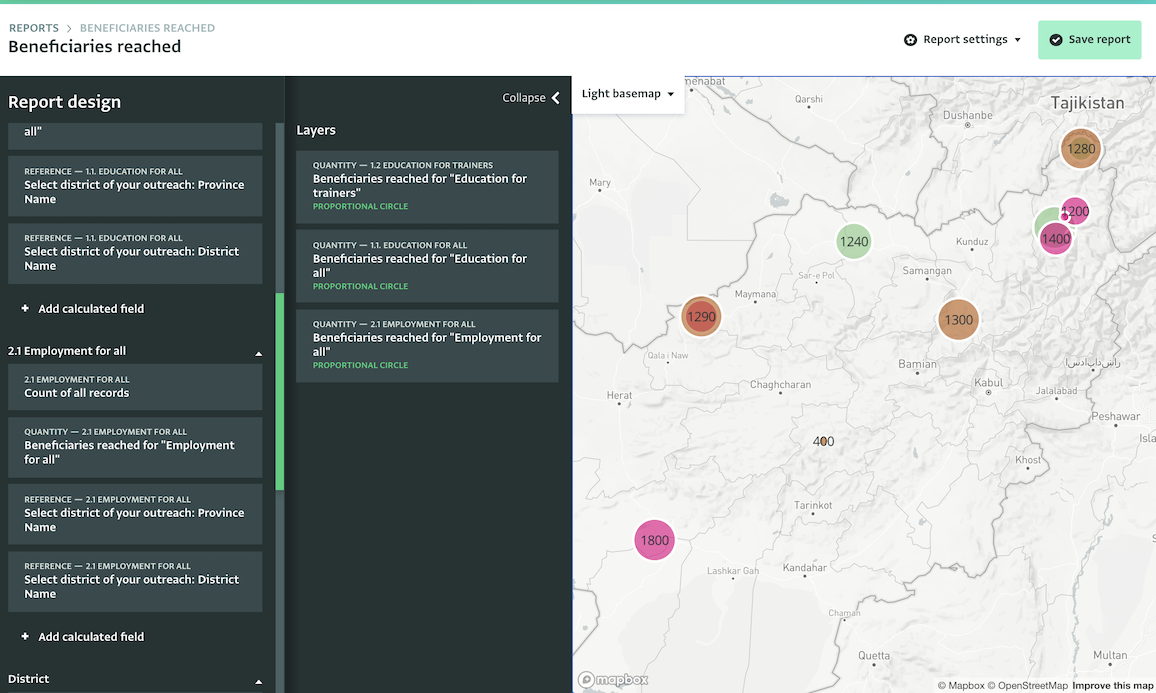1156x693 pixels.
Task: Click the plus icon under Education for all fields
Action: 25,308
